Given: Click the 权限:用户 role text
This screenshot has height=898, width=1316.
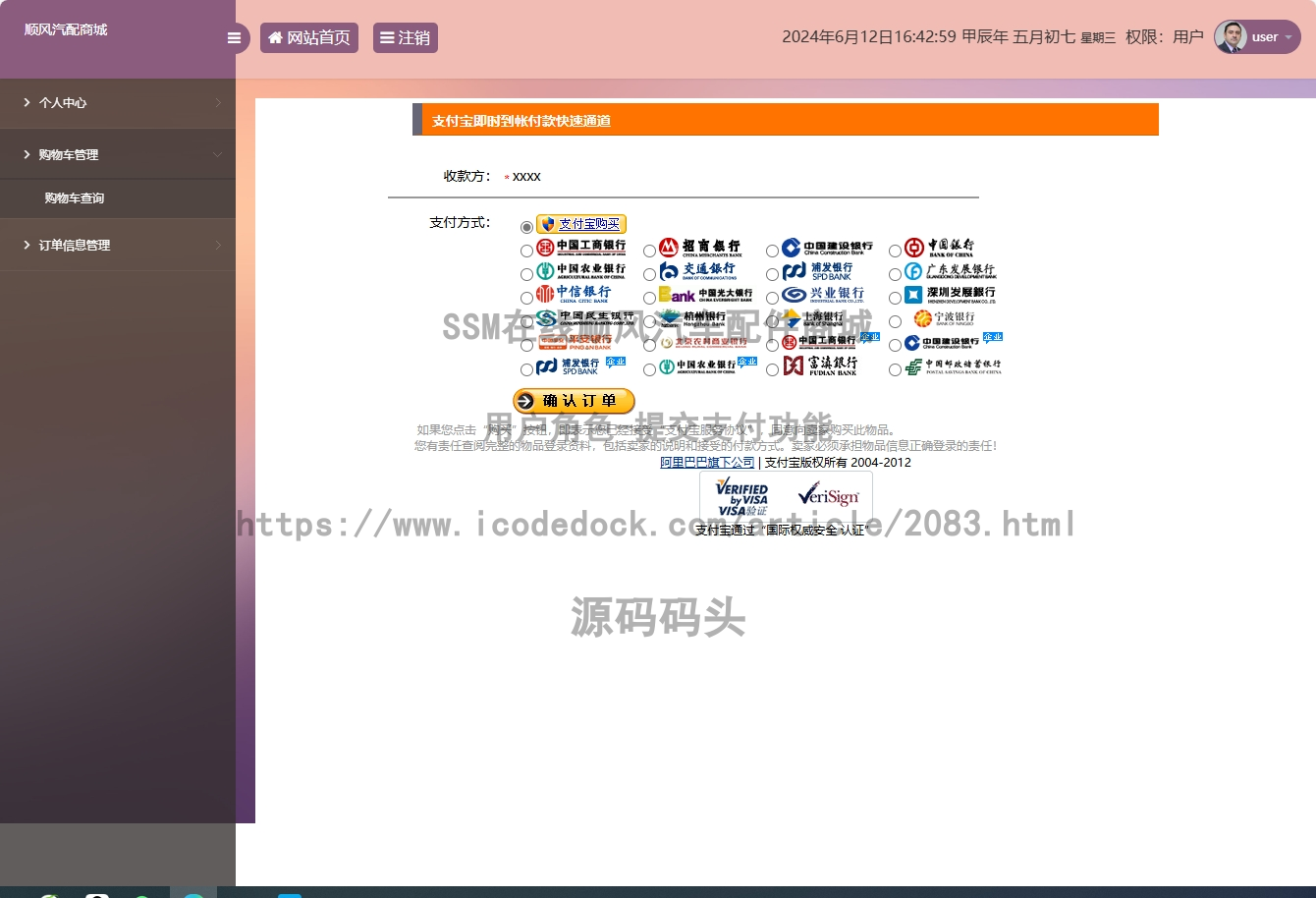Looking at the screenshot, I should tap(1164, 37).
